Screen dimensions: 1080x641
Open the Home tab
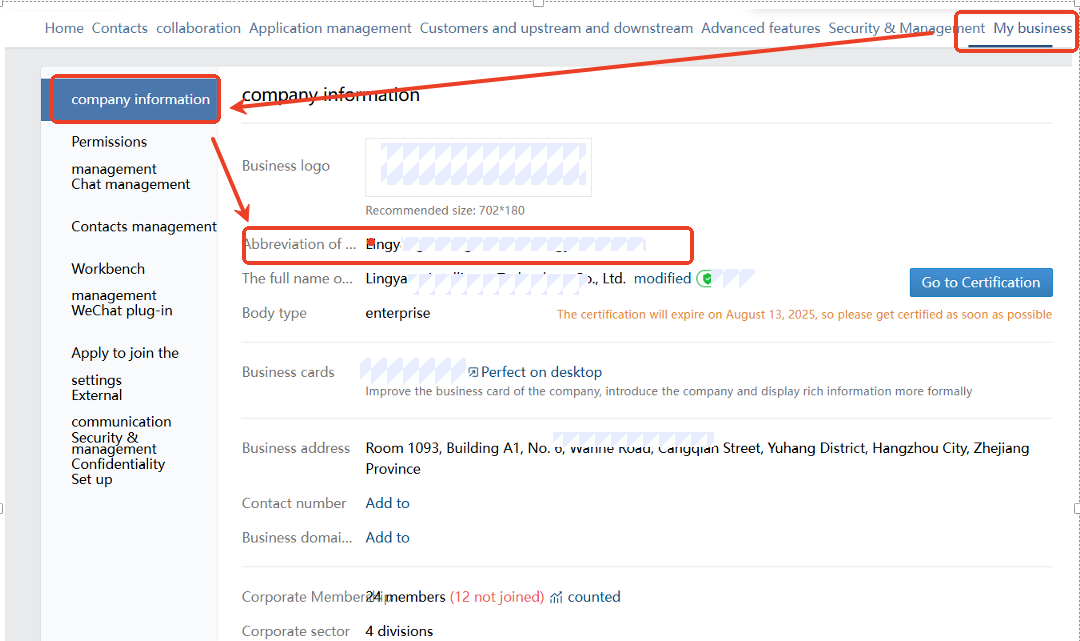[x=64, y=28]
